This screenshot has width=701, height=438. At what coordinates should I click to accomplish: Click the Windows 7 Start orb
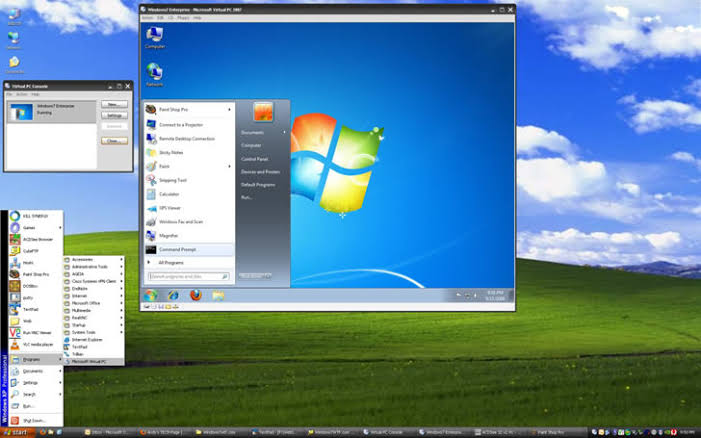tap(151, 295)
